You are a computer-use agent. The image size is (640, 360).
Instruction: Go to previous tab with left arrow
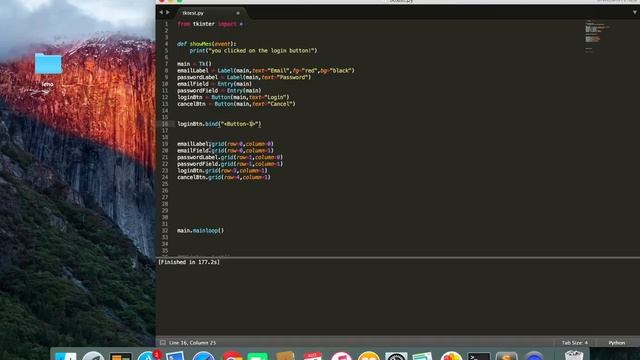click(x=161, y=12)
